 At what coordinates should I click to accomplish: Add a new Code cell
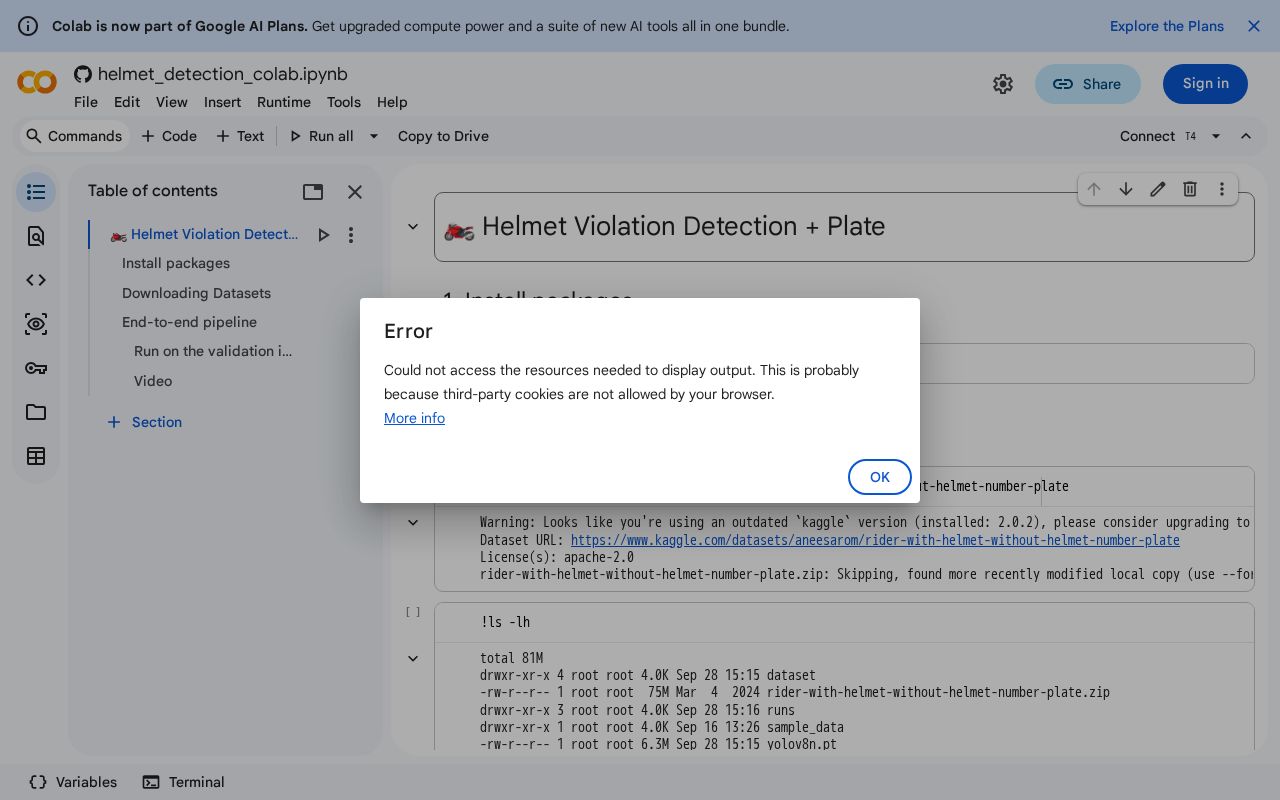tap(169, 136)
